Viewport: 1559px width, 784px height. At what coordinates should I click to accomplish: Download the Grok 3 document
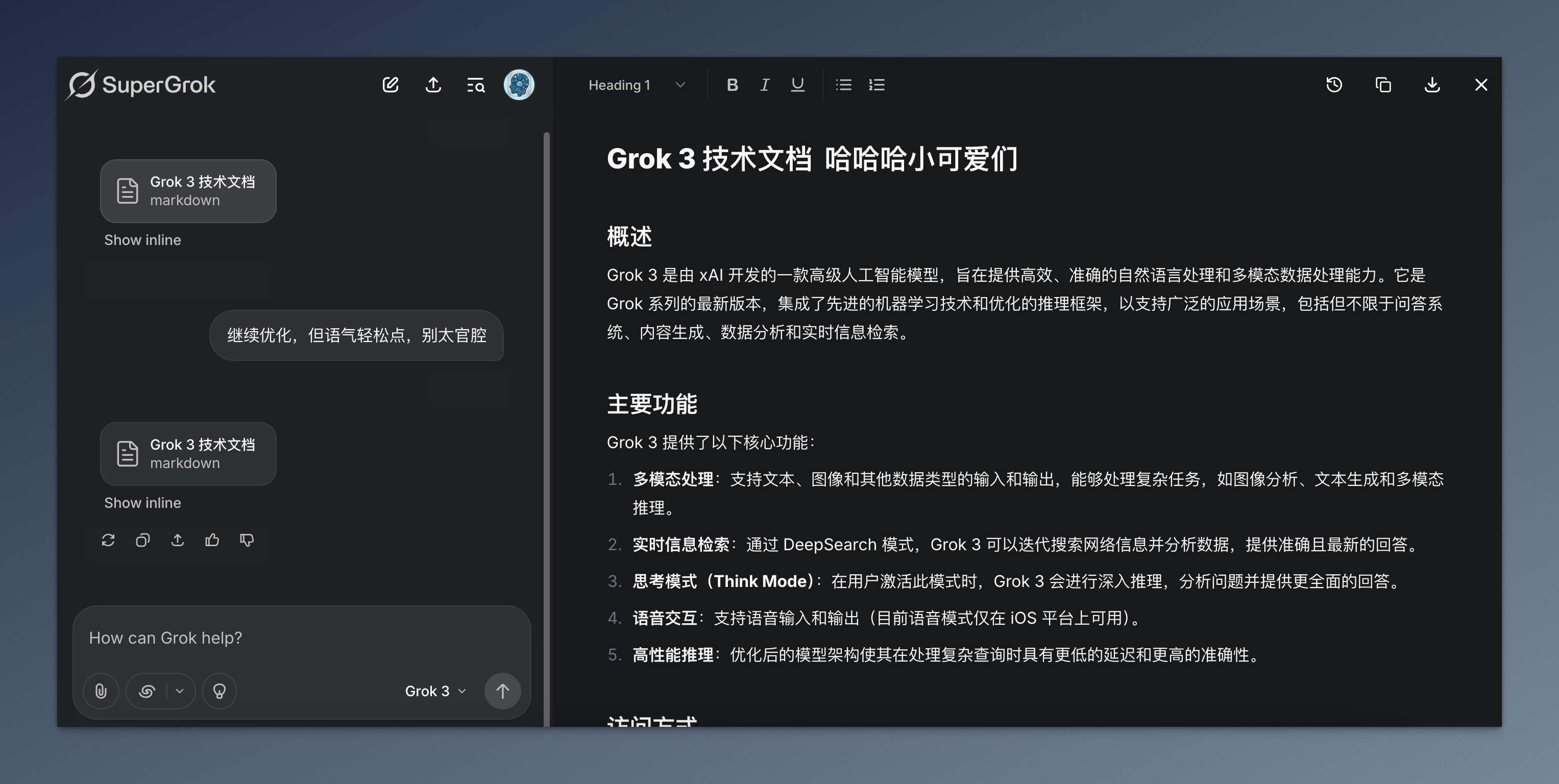pos(1432,85)
